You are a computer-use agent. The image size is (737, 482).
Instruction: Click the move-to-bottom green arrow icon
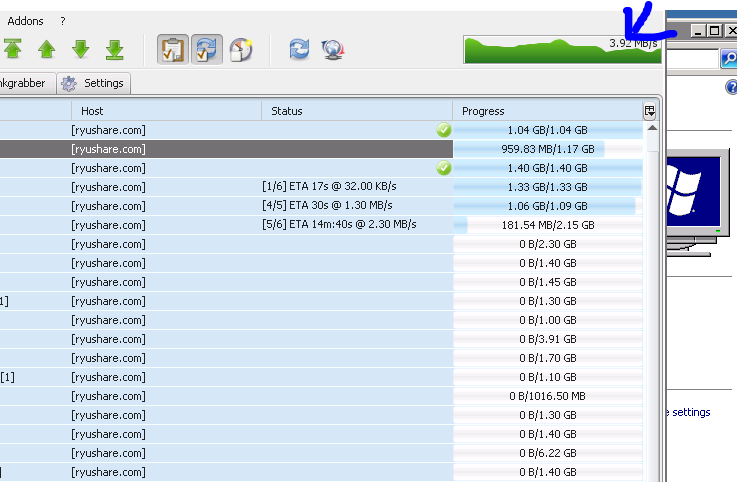tap(115, 50)
